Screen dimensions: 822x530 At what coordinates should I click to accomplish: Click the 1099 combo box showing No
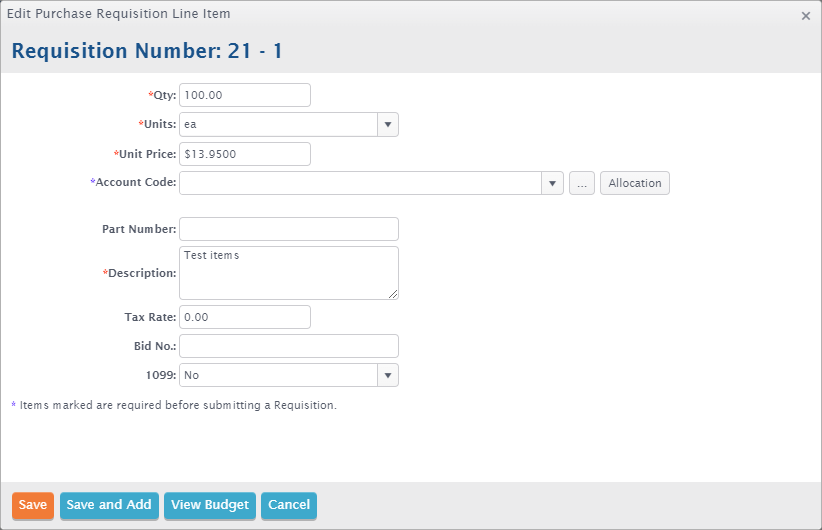pyautogui.click(x=279, y=375)
